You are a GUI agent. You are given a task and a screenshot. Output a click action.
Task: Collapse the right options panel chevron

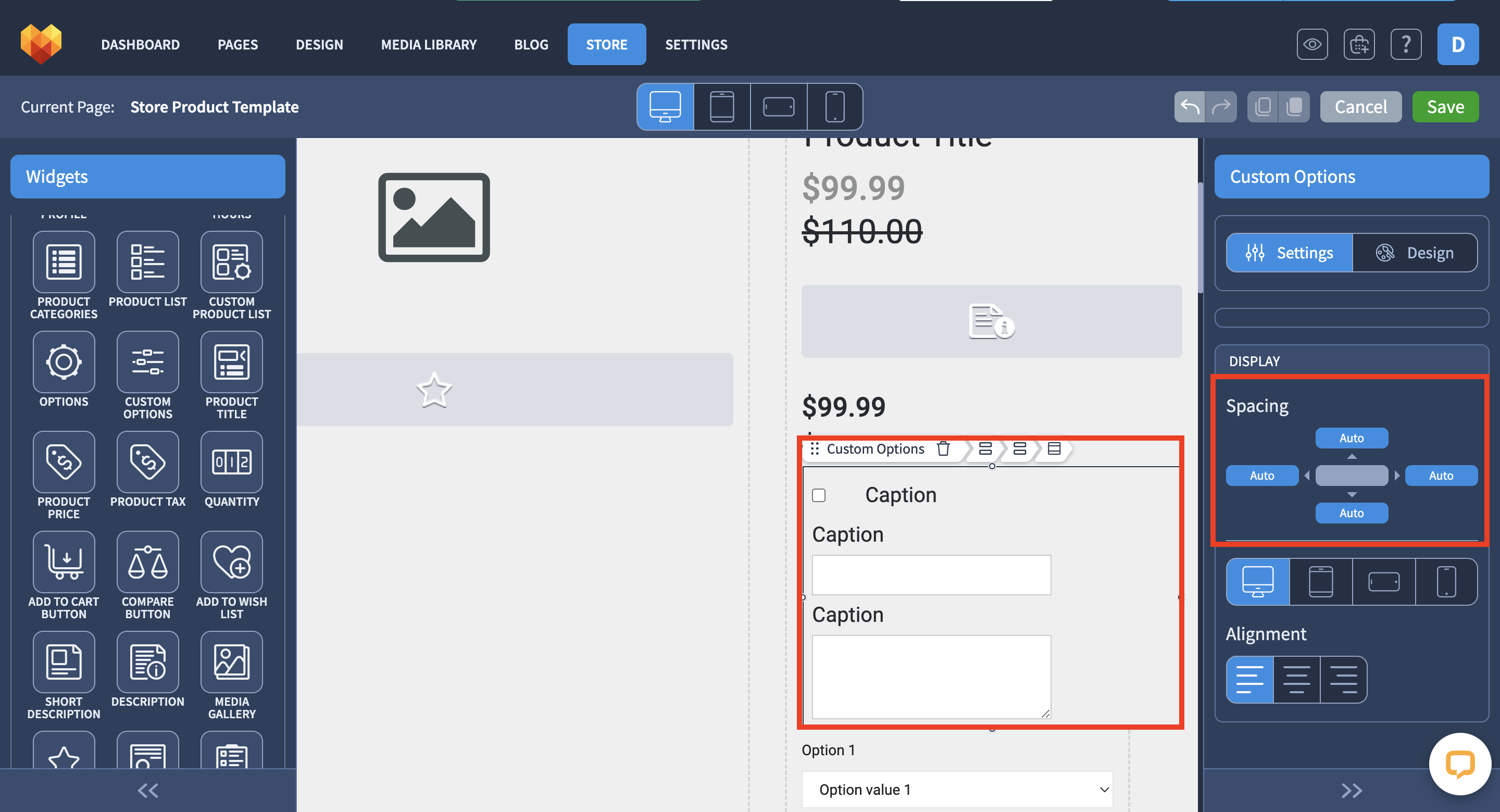[1352, 791]
